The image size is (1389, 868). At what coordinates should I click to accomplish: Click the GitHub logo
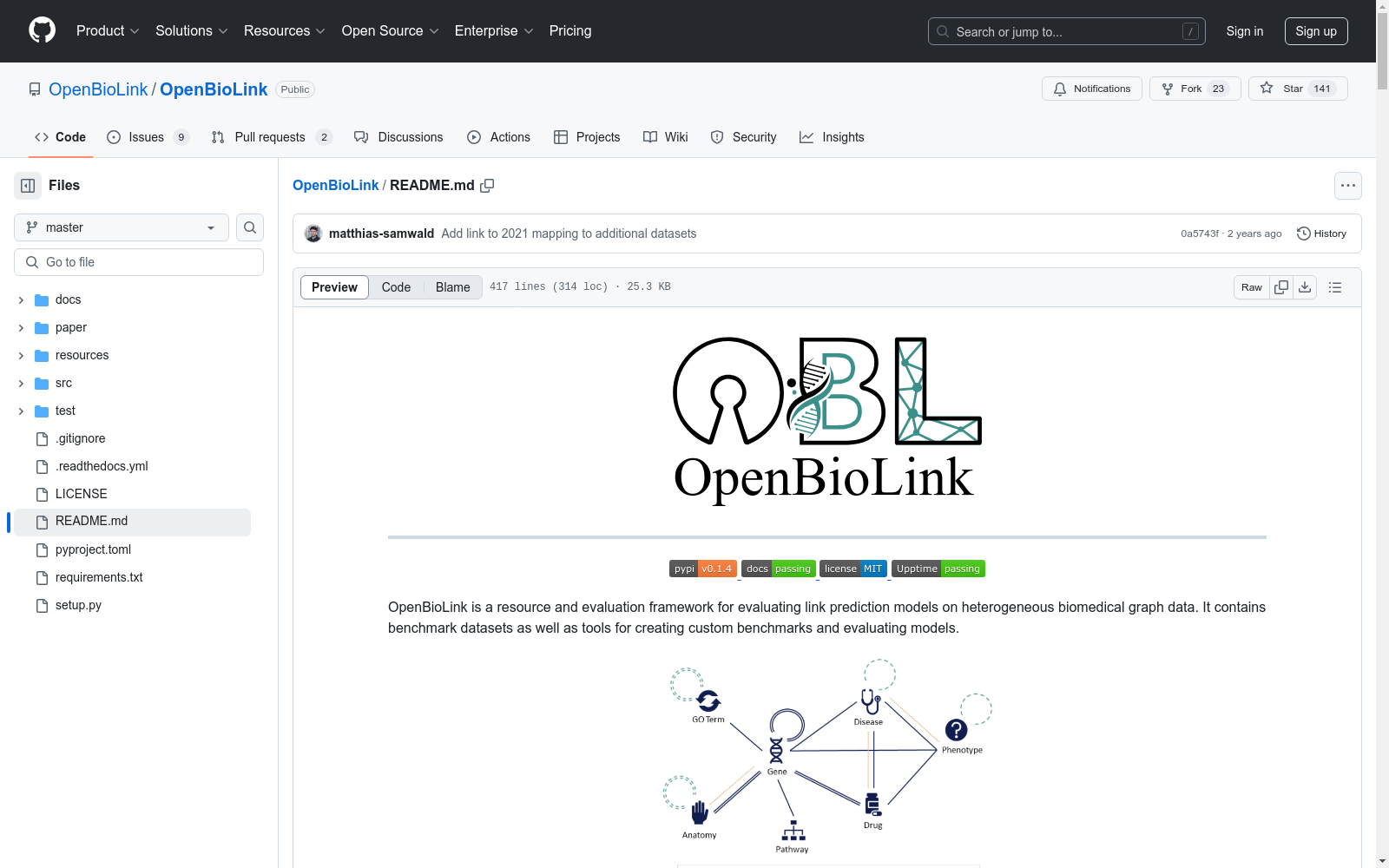click(42, 30)
